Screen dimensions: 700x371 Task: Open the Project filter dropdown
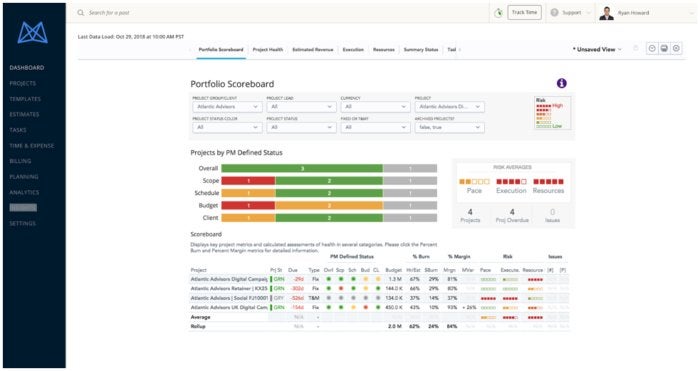point(450,107)
